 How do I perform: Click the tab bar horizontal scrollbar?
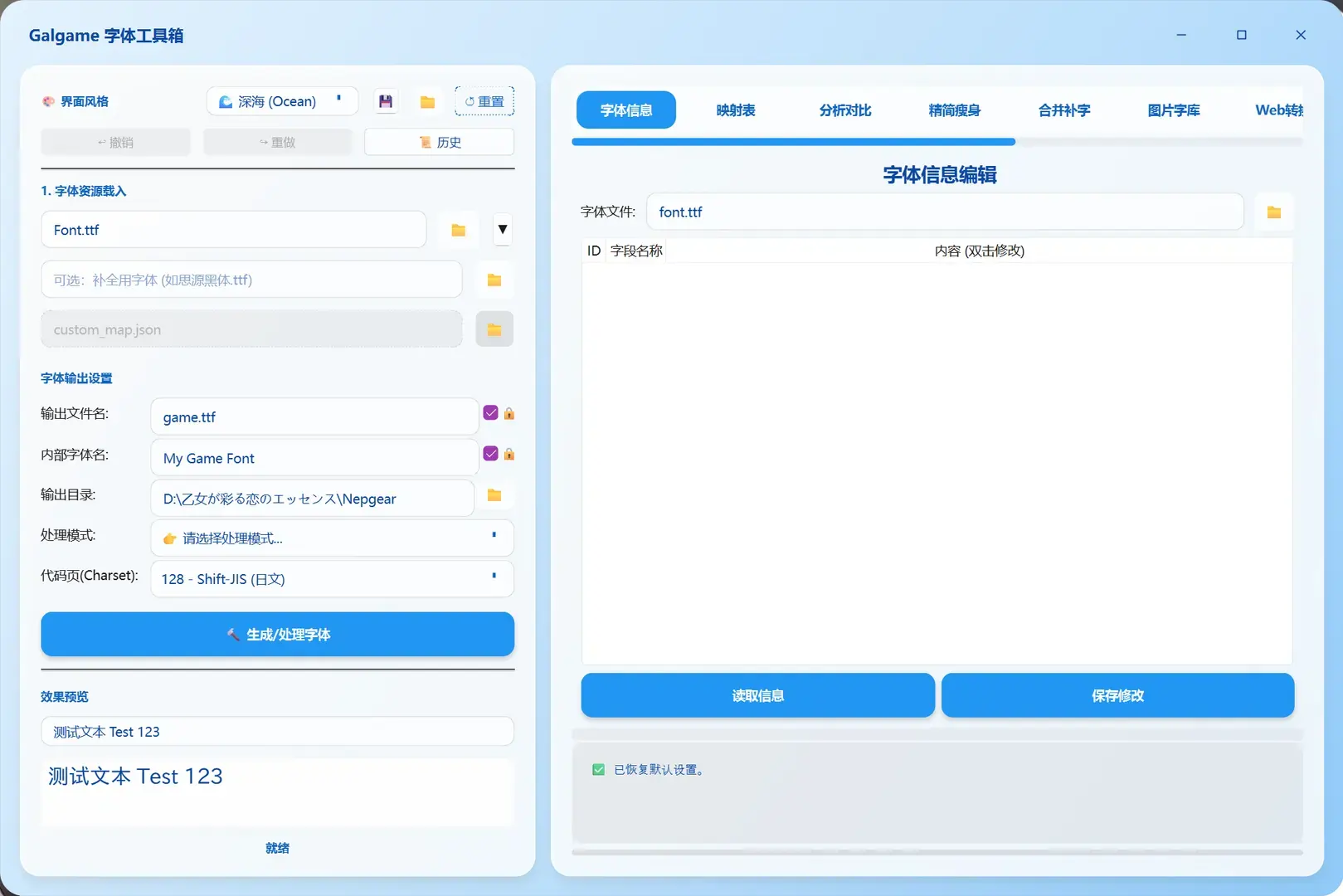(x=793, y=142)
